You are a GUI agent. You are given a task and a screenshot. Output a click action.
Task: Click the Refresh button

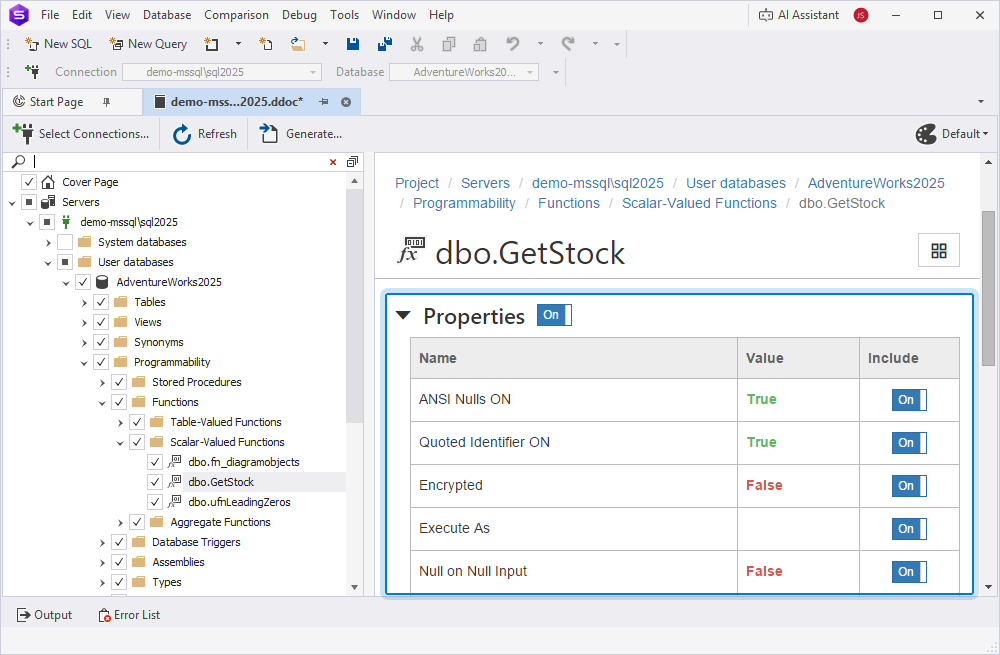(x=205, y=134)
